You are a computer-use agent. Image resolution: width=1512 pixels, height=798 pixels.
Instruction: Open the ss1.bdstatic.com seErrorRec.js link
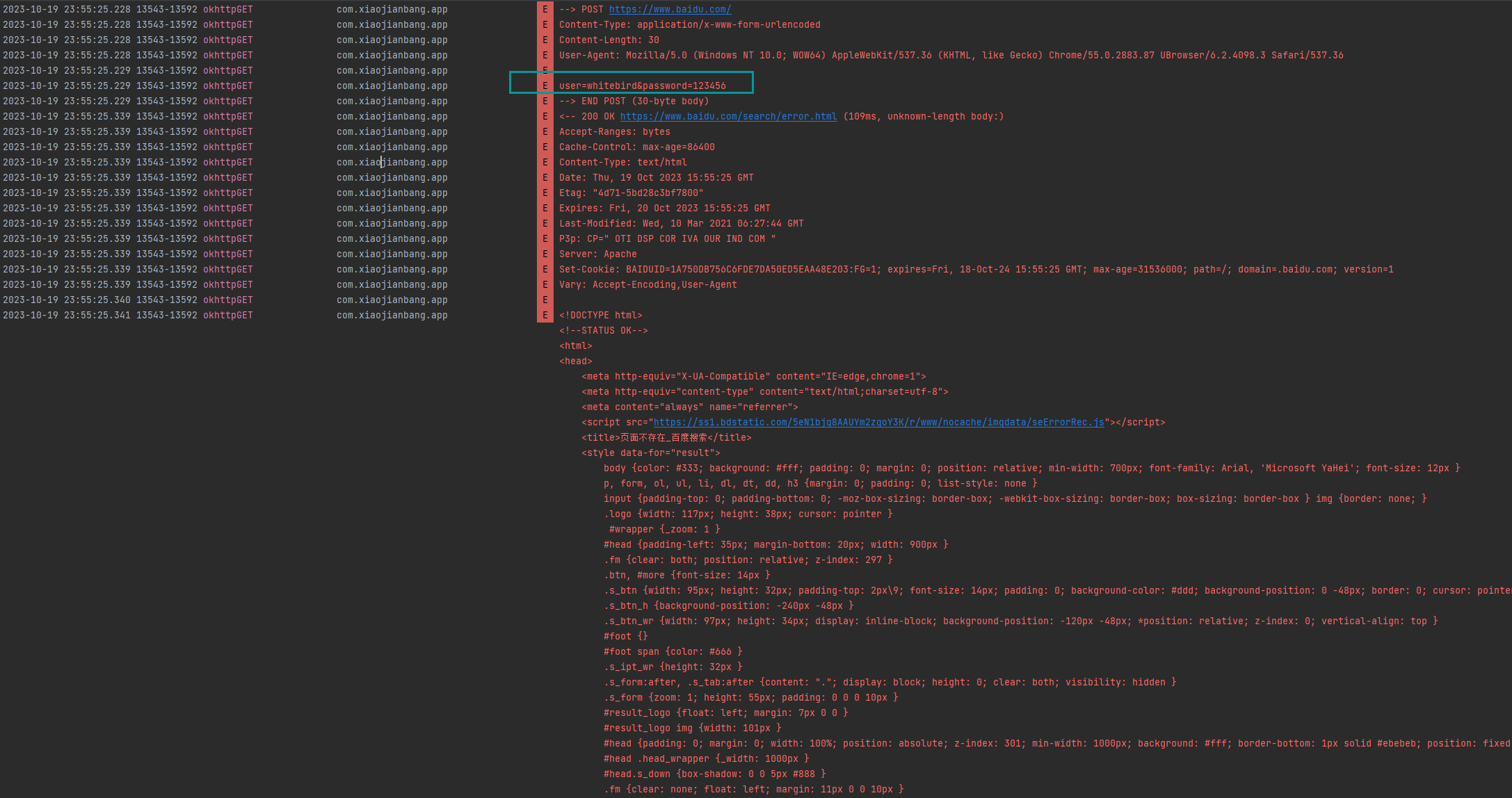(878, 423)
